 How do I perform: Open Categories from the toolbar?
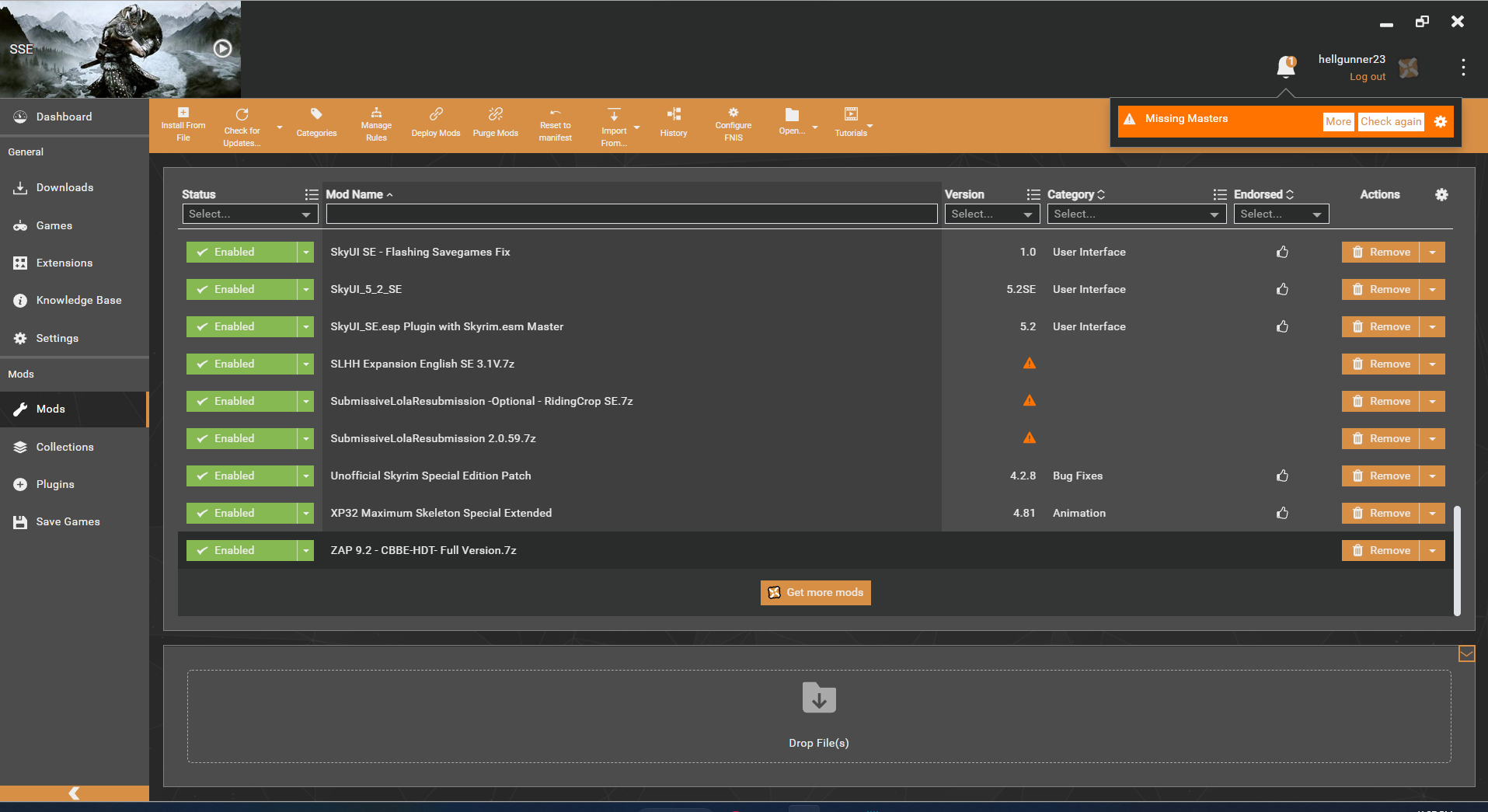point(316,123)
